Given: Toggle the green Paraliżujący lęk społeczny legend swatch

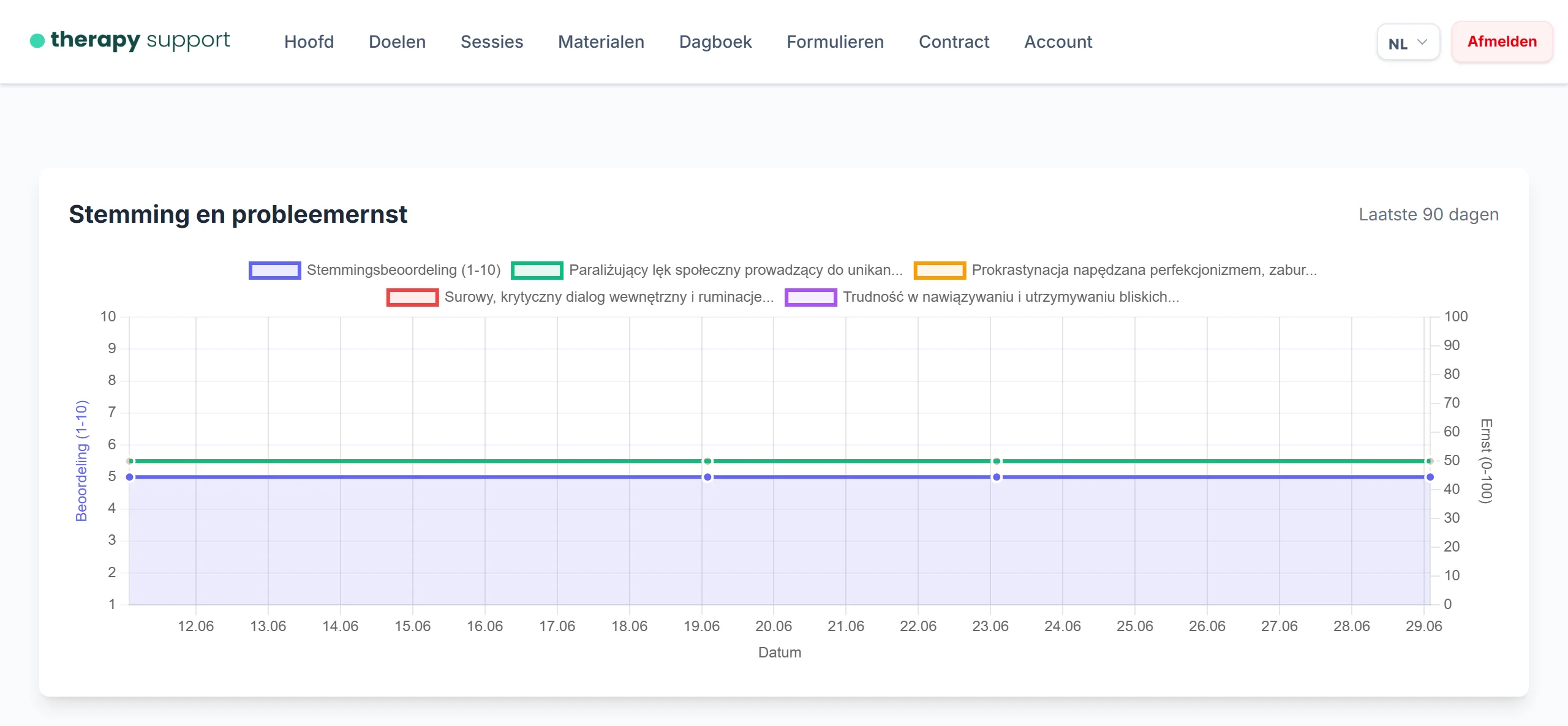Looking at the screenshot, I should coord(537,270).
